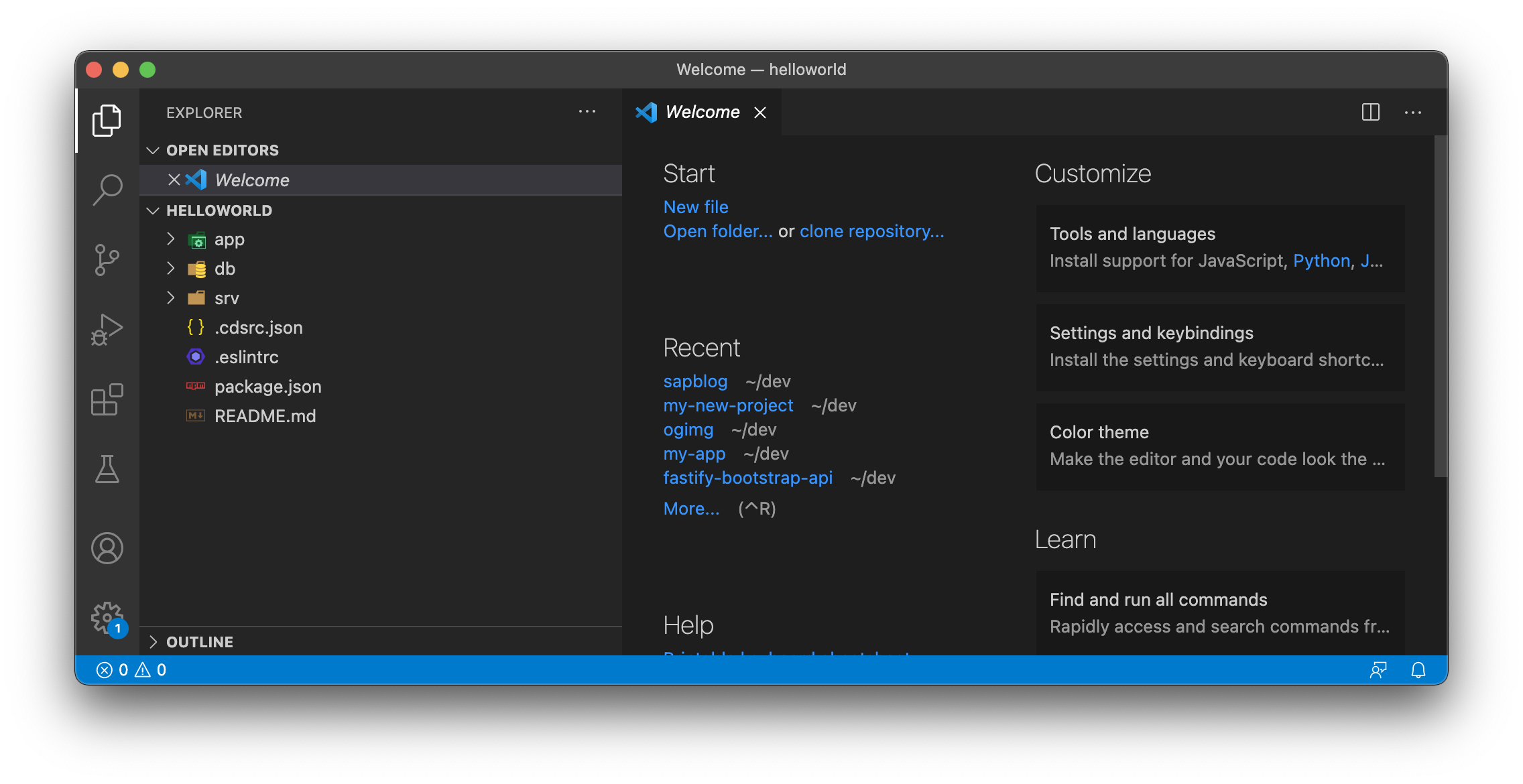Image resolution: width=1523 pixels, height=784 pixels.
Task: Open the Search view in the activity bar
Action: click(x=107, y=190)
